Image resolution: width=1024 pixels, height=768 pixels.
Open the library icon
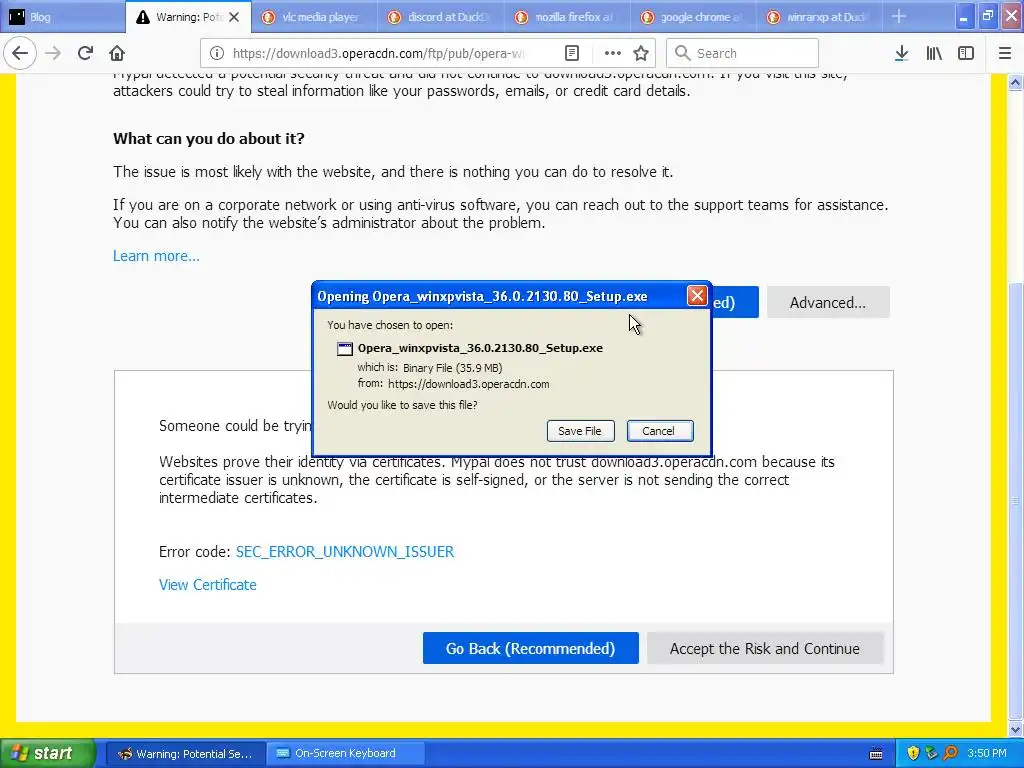pos(934,53)
